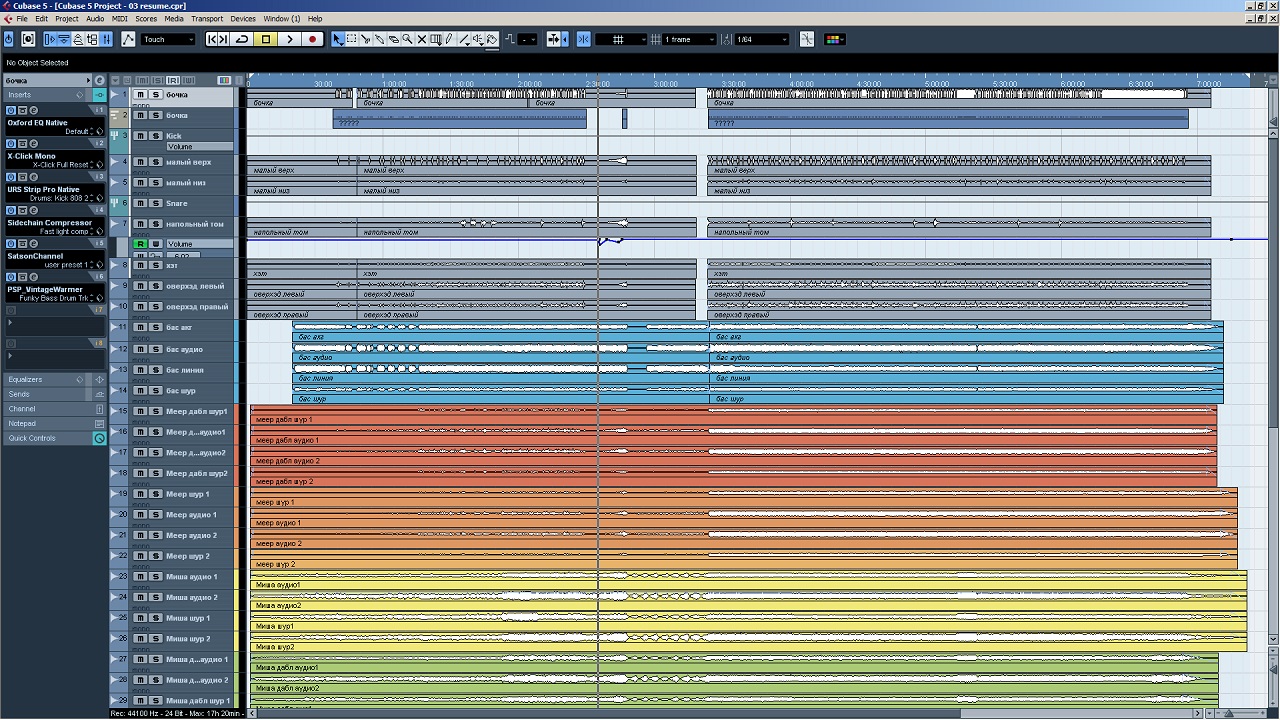Select the Erase tool

pos(394,39)
